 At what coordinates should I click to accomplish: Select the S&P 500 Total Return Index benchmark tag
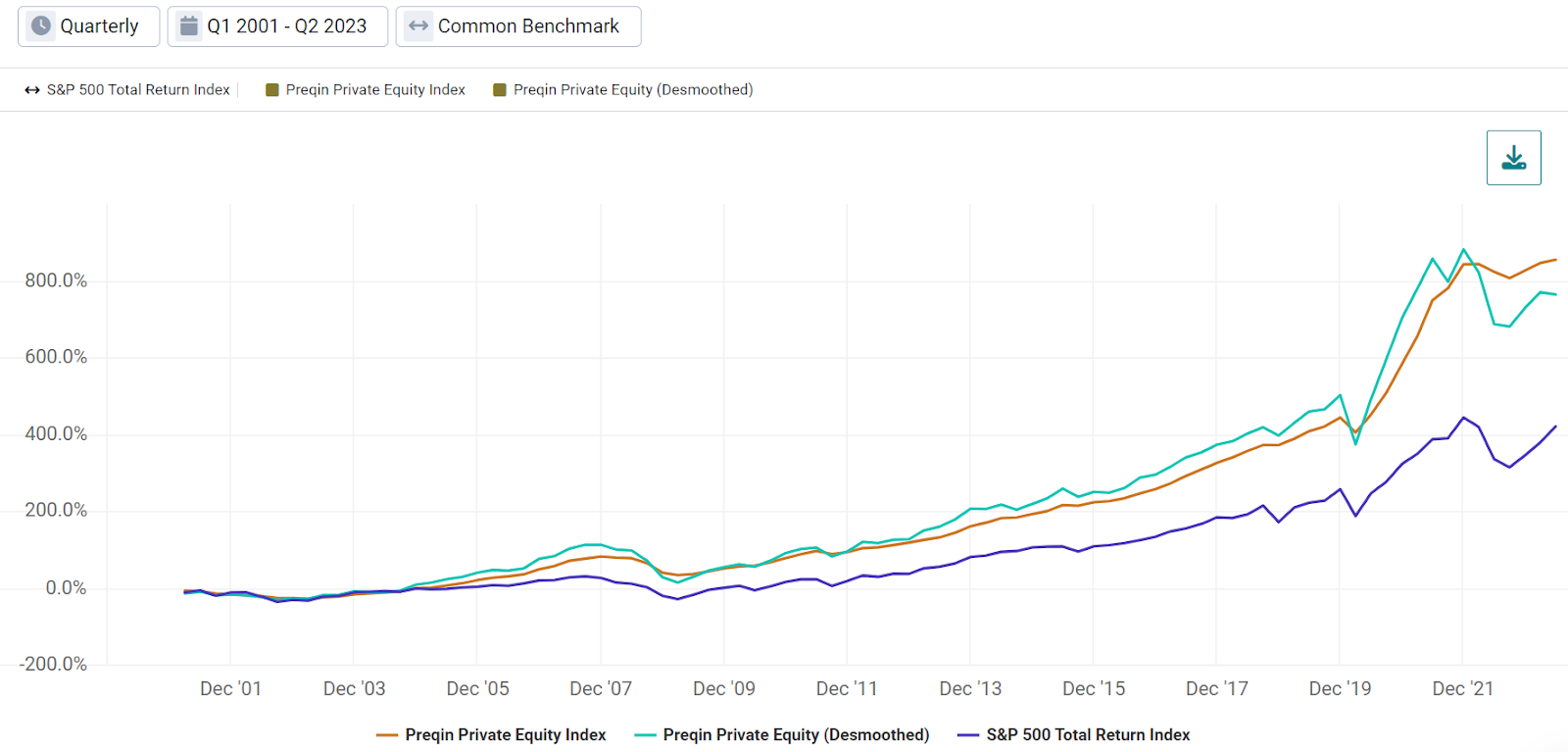point(127,90)
